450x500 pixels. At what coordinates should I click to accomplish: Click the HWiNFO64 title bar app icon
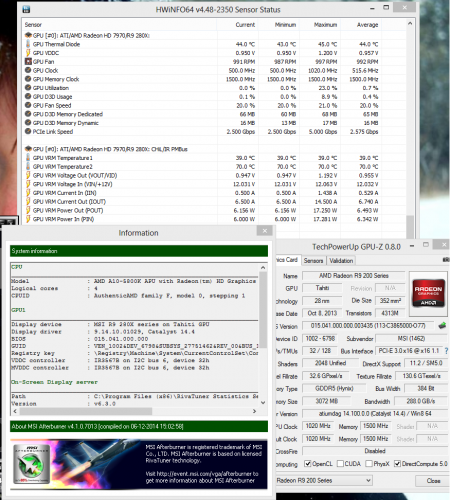coord(26,9)
